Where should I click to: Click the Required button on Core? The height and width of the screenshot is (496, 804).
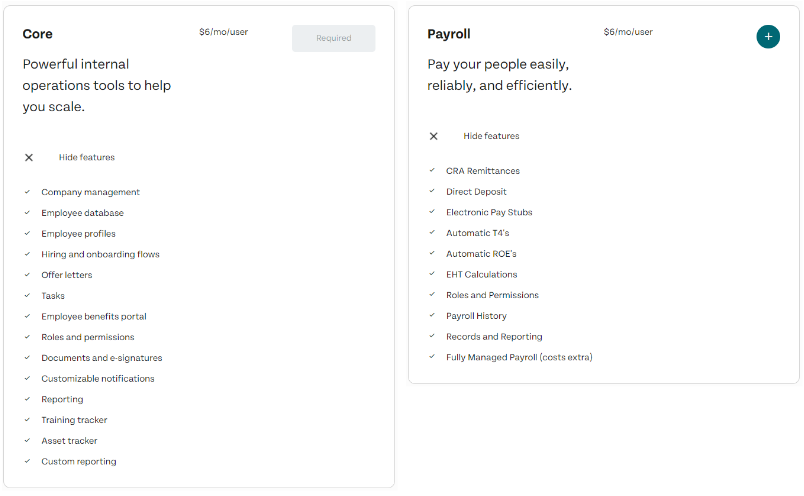(x=333, y=39)
